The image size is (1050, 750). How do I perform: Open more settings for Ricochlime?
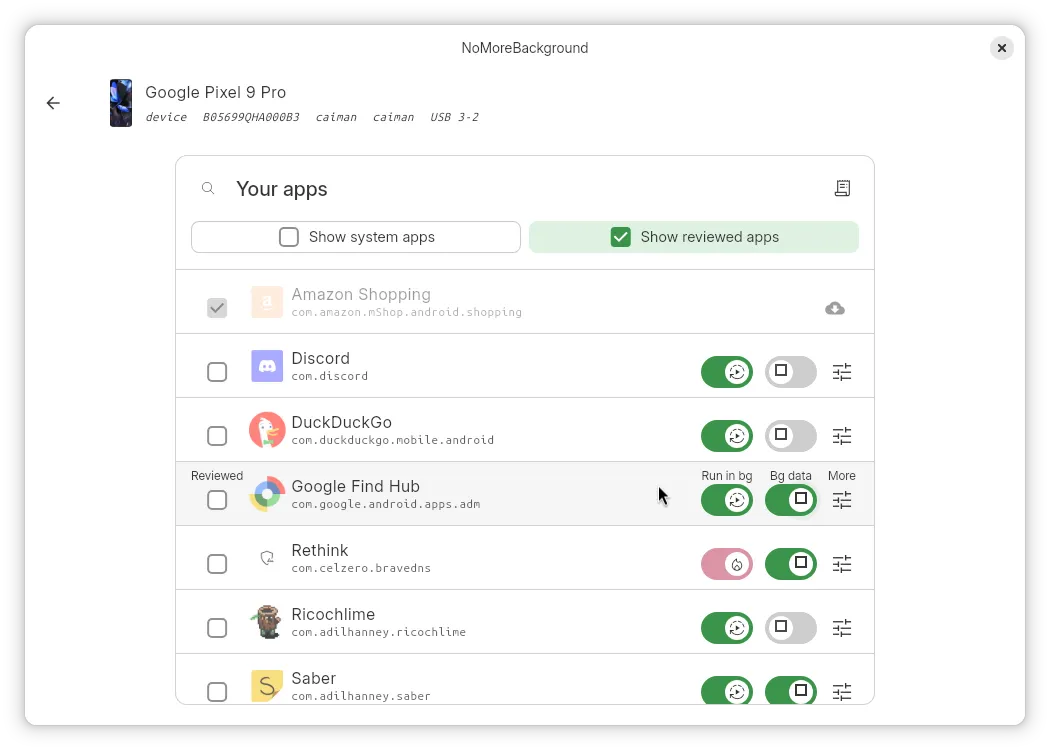pyautogui.click(x=842, y=627)
